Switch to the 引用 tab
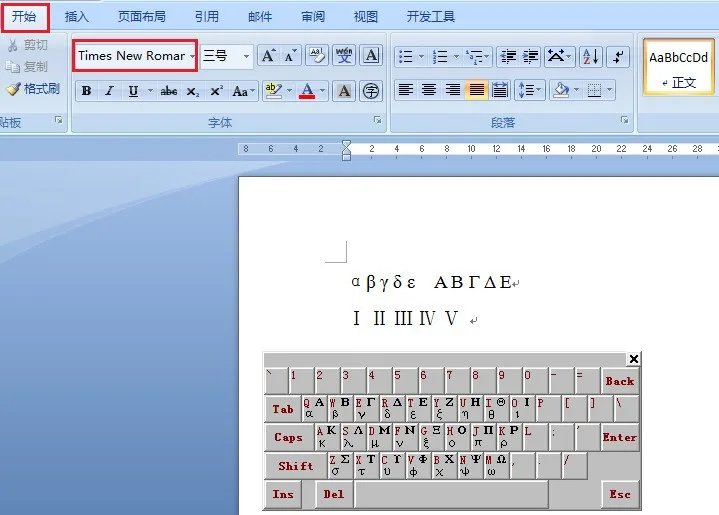 point(207,17)
